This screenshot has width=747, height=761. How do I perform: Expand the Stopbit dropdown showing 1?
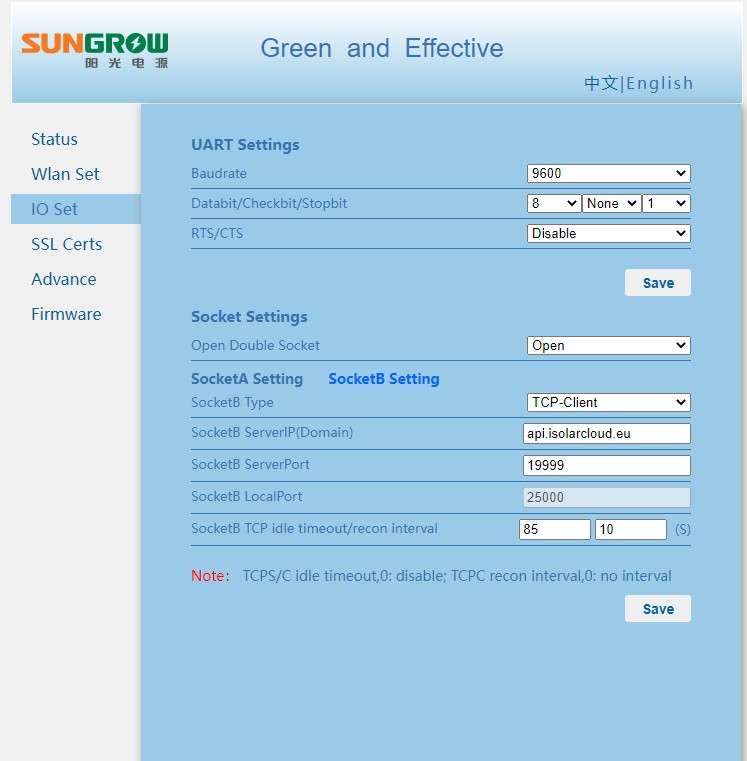click(666, 203)
